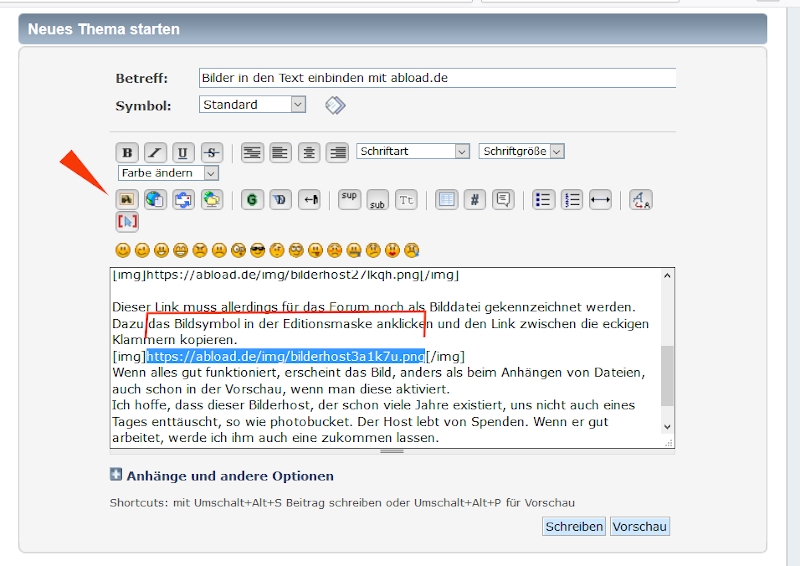Insert an email link

tap(183, 199)
